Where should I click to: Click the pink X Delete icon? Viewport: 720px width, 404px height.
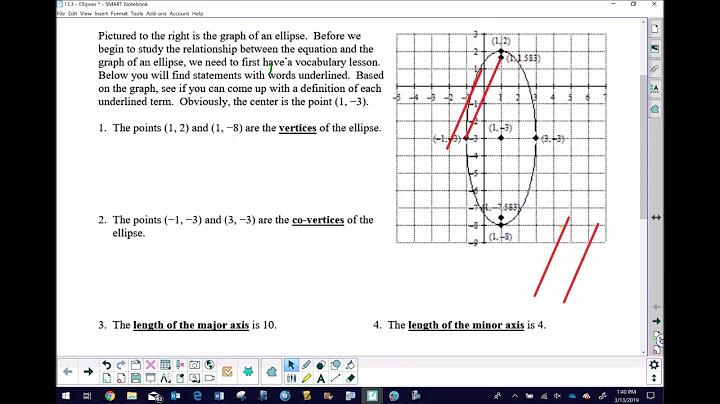151,365
